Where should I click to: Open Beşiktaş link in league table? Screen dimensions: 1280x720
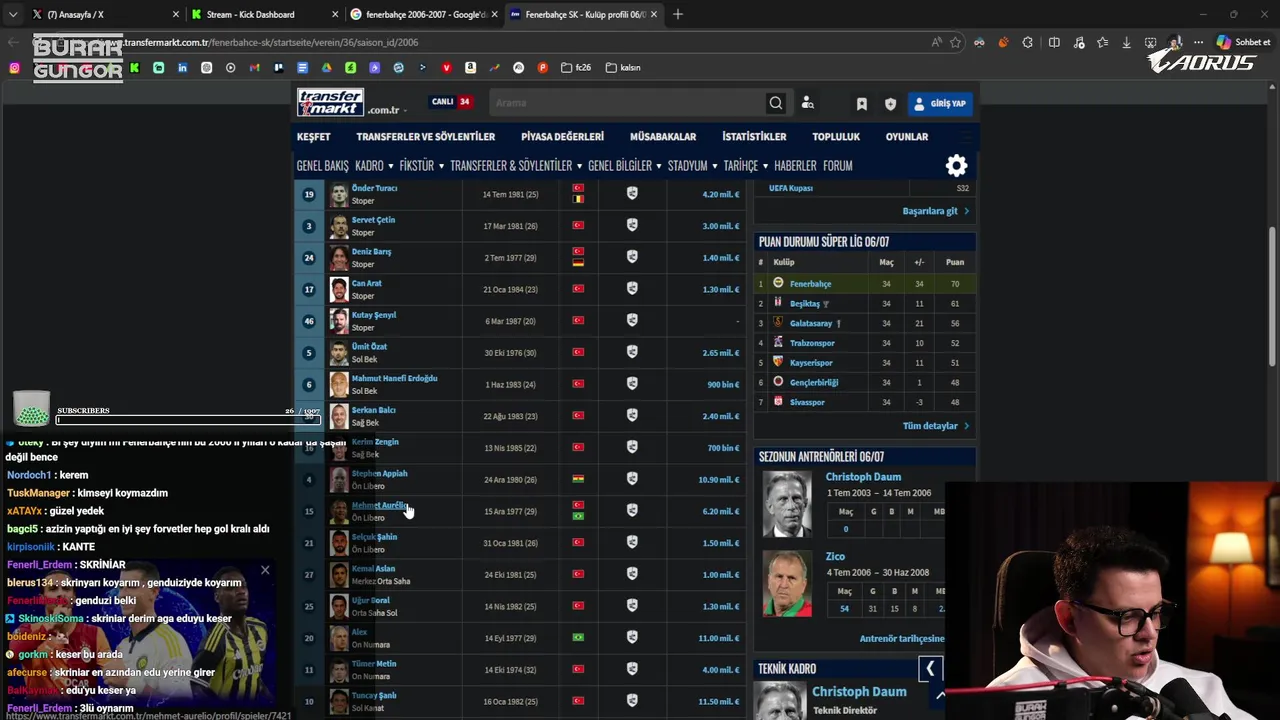pyautogui.click(x=805, y=303)
